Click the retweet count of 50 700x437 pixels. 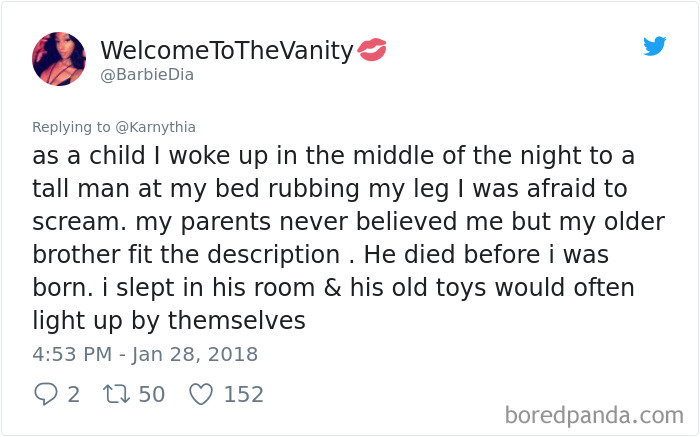tap(151, 394)
